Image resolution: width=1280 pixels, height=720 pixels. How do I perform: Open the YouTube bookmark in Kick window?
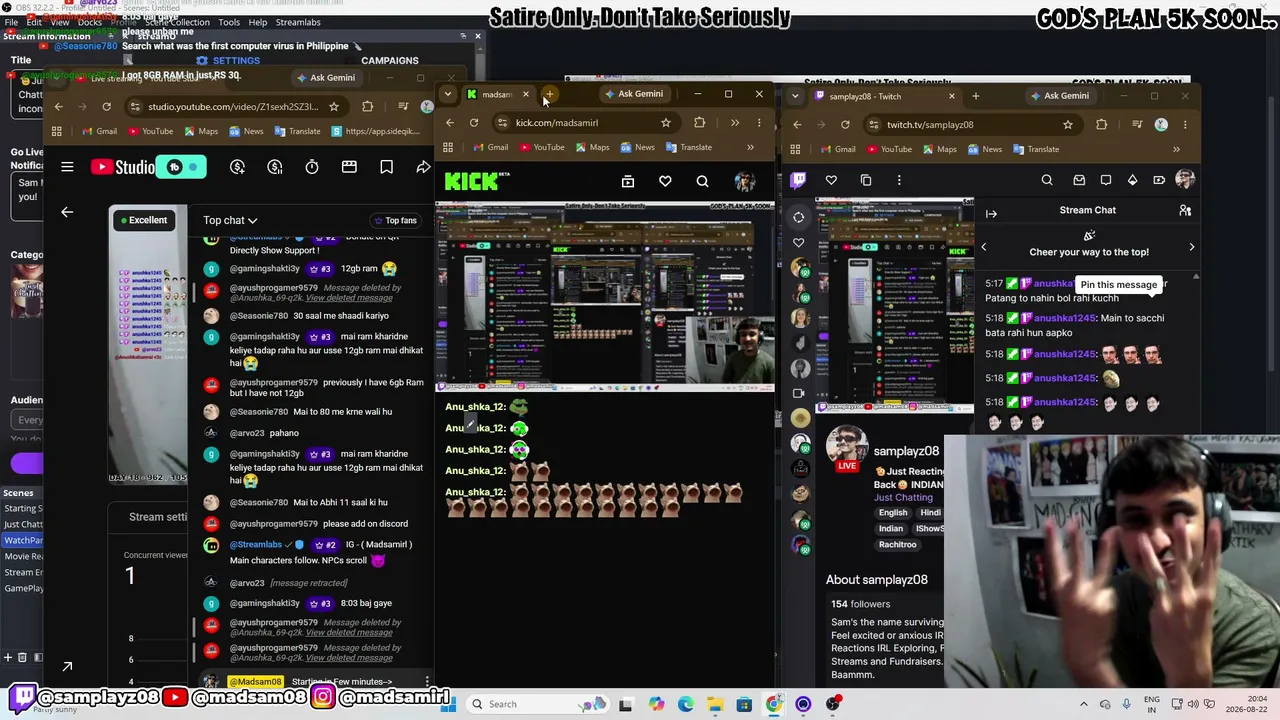[541, 148]
